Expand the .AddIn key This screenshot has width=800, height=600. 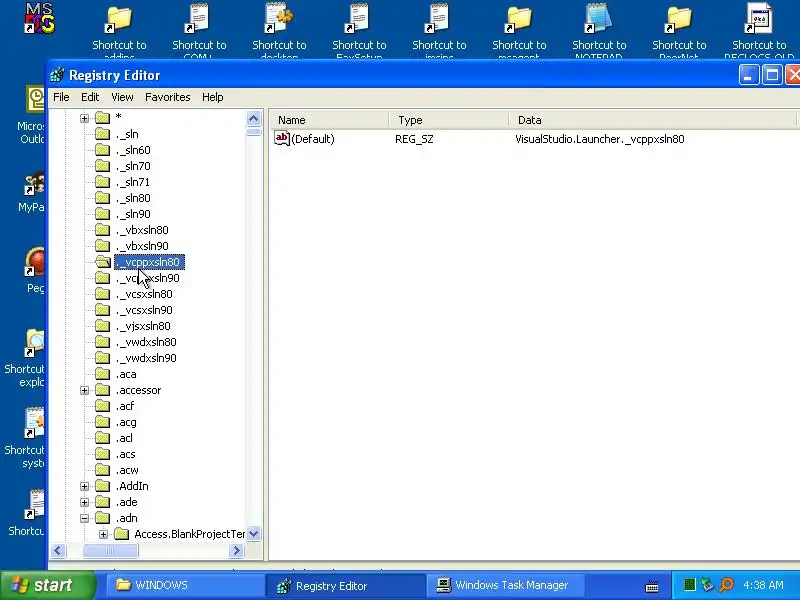[x=85, y=486]
